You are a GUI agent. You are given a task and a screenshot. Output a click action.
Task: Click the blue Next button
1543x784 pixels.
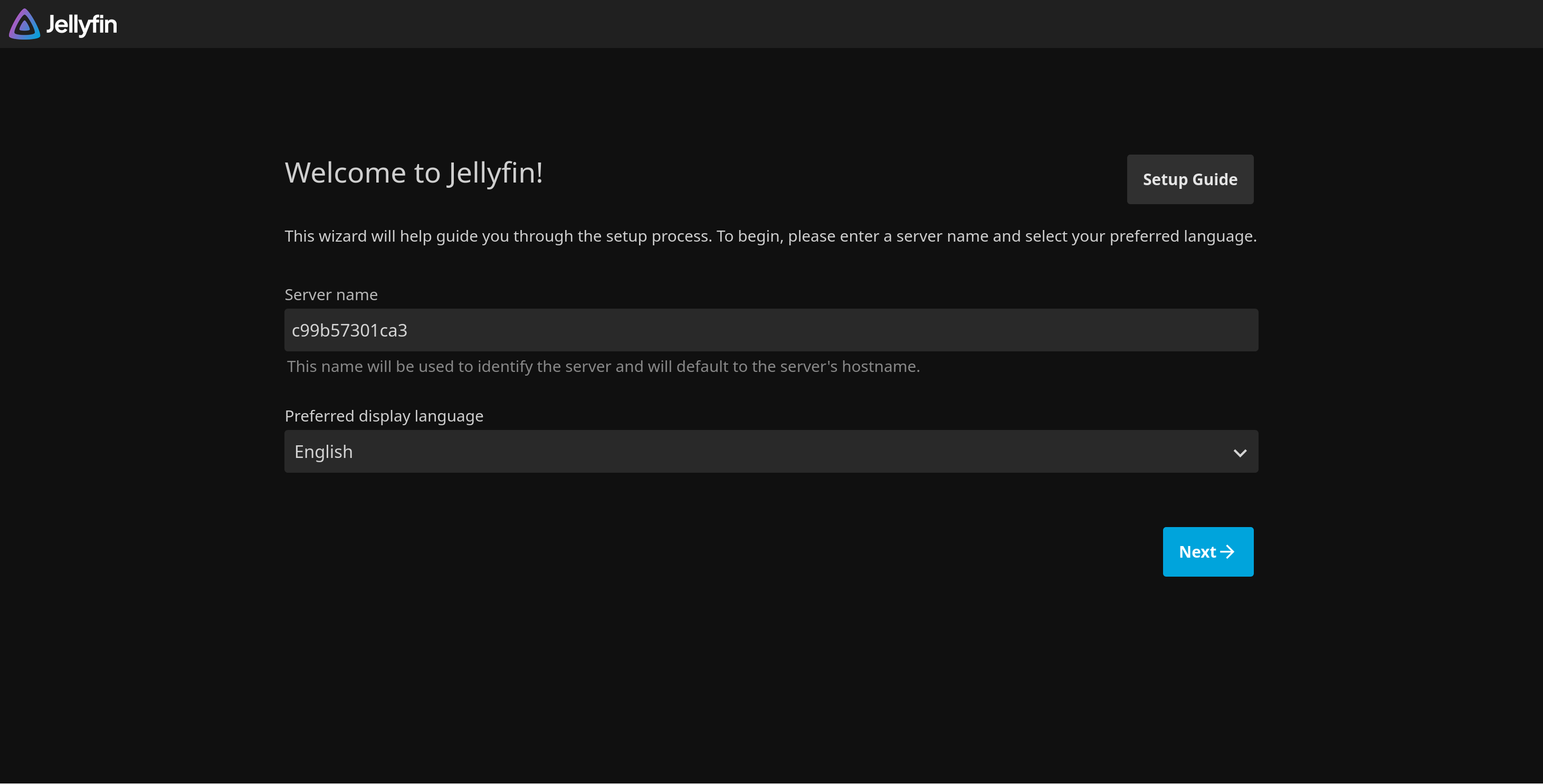(x=1207, y=551)
